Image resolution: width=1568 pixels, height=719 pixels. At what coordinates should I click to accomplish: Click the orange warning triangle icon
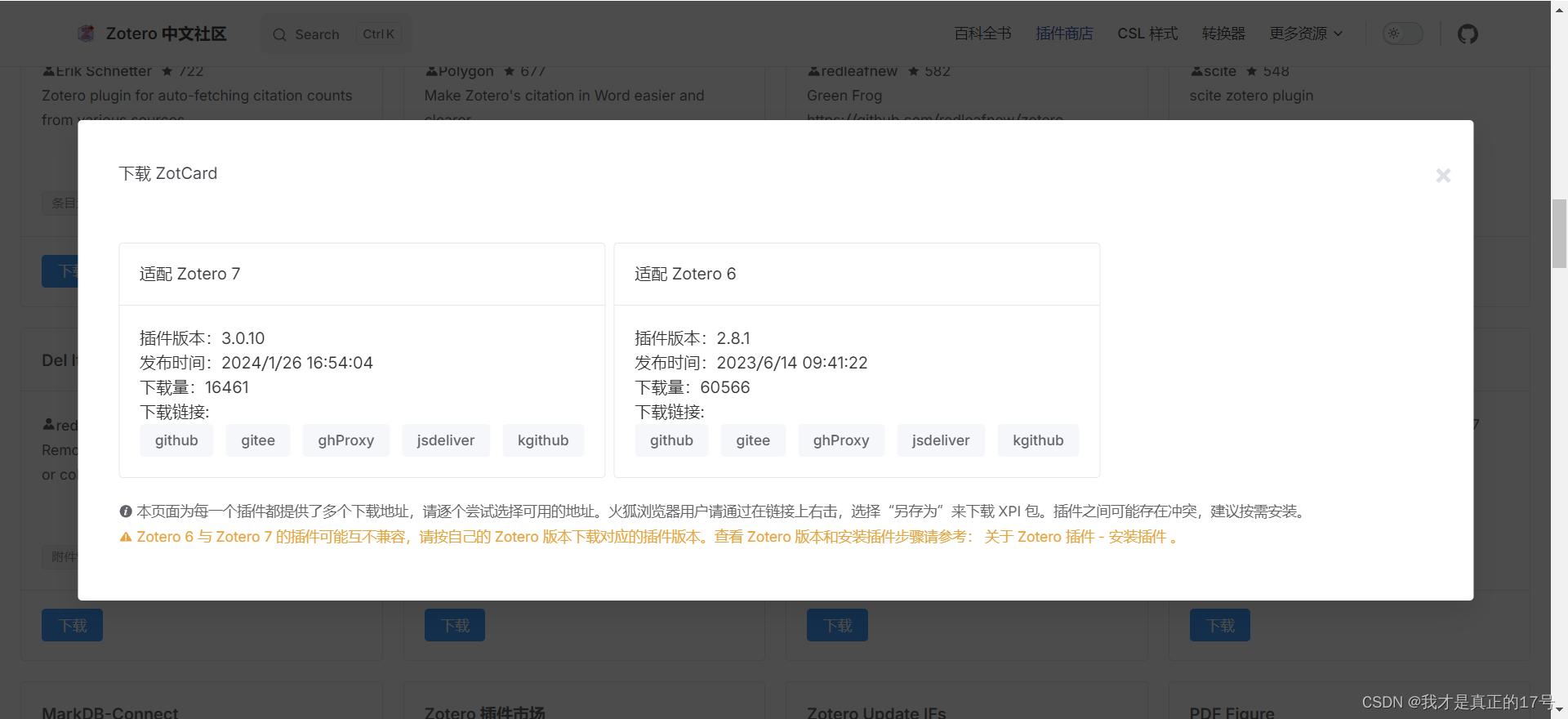click(126, 537)
